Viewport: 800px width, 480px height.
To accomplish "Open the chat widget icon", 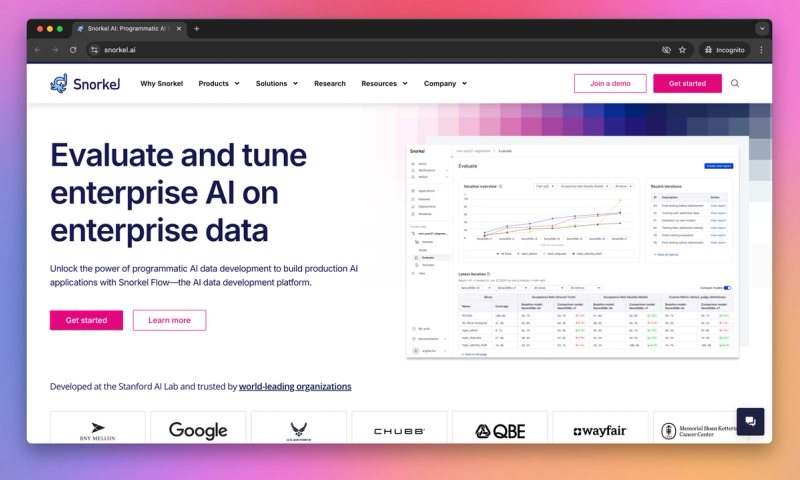I will [750, 421].
